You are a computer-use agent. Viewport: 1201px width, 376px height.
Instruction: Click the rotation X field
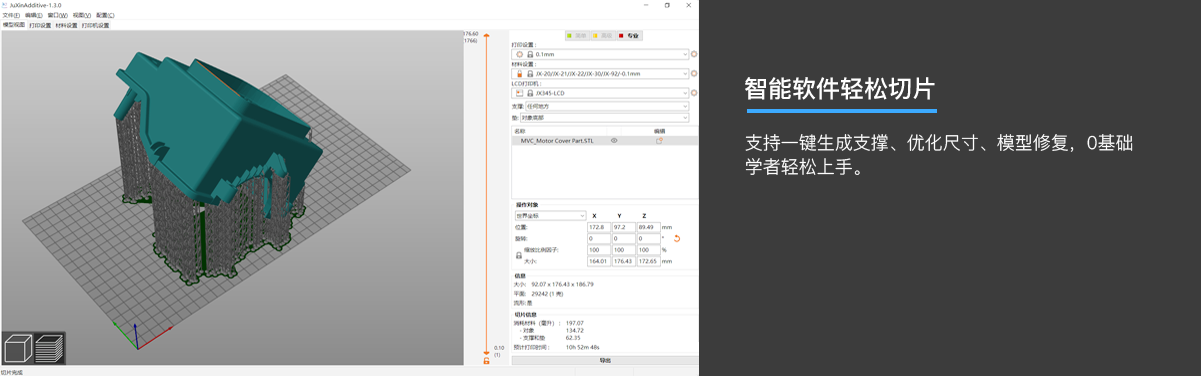[x=598, y=239]
